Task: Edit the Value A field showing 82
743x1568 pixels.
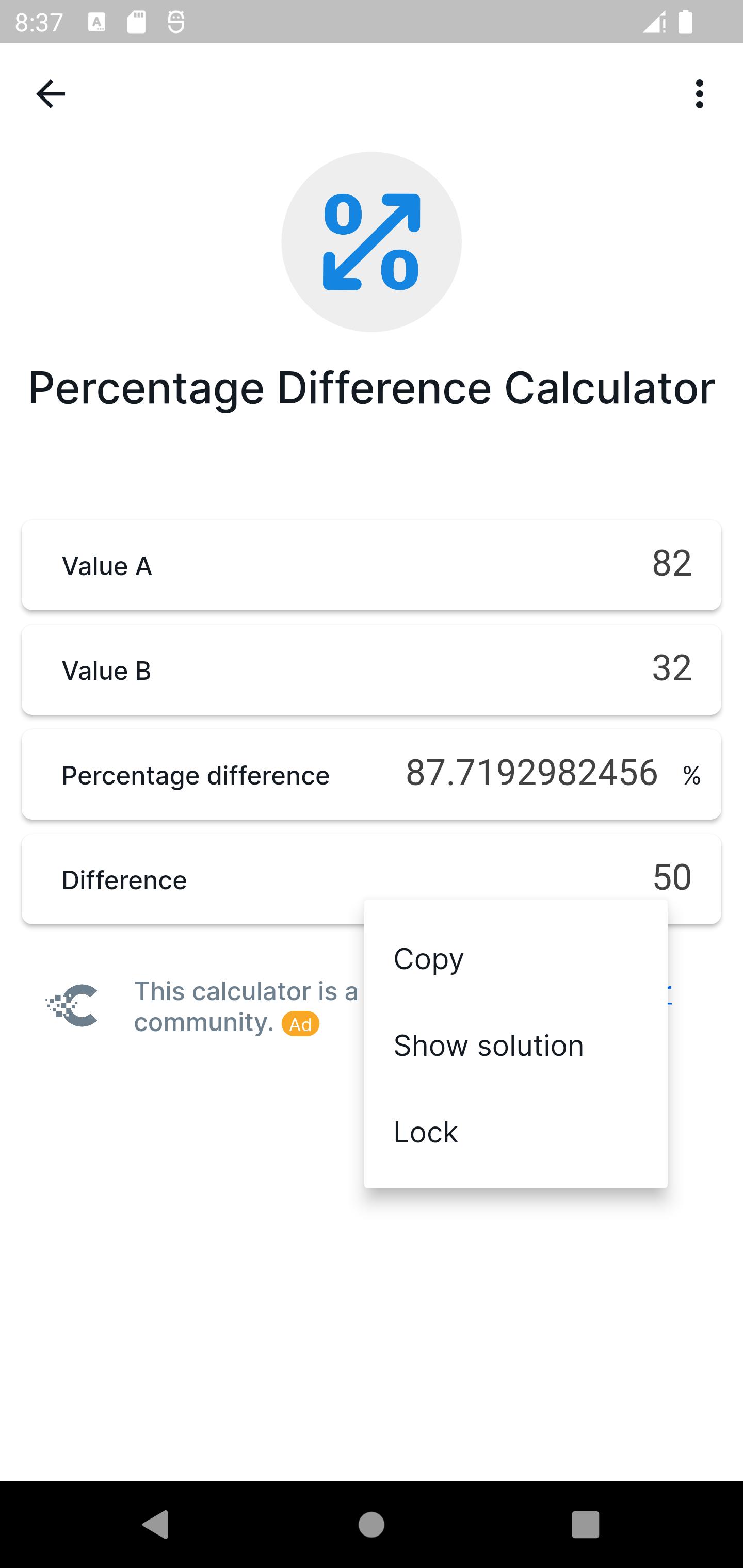Action: 372,565
